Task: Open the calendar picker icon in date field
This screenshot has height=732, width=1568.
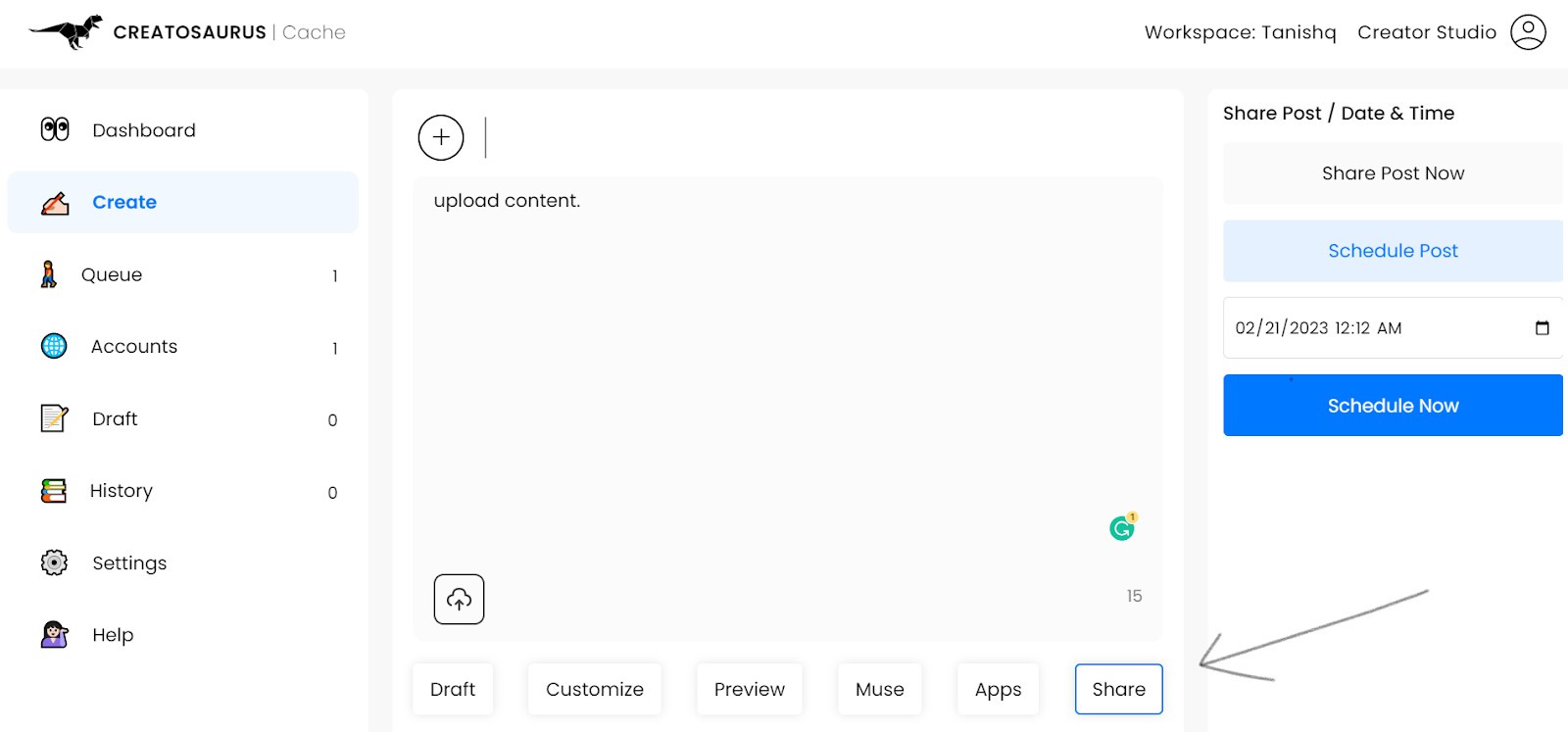Action: 1542,327
